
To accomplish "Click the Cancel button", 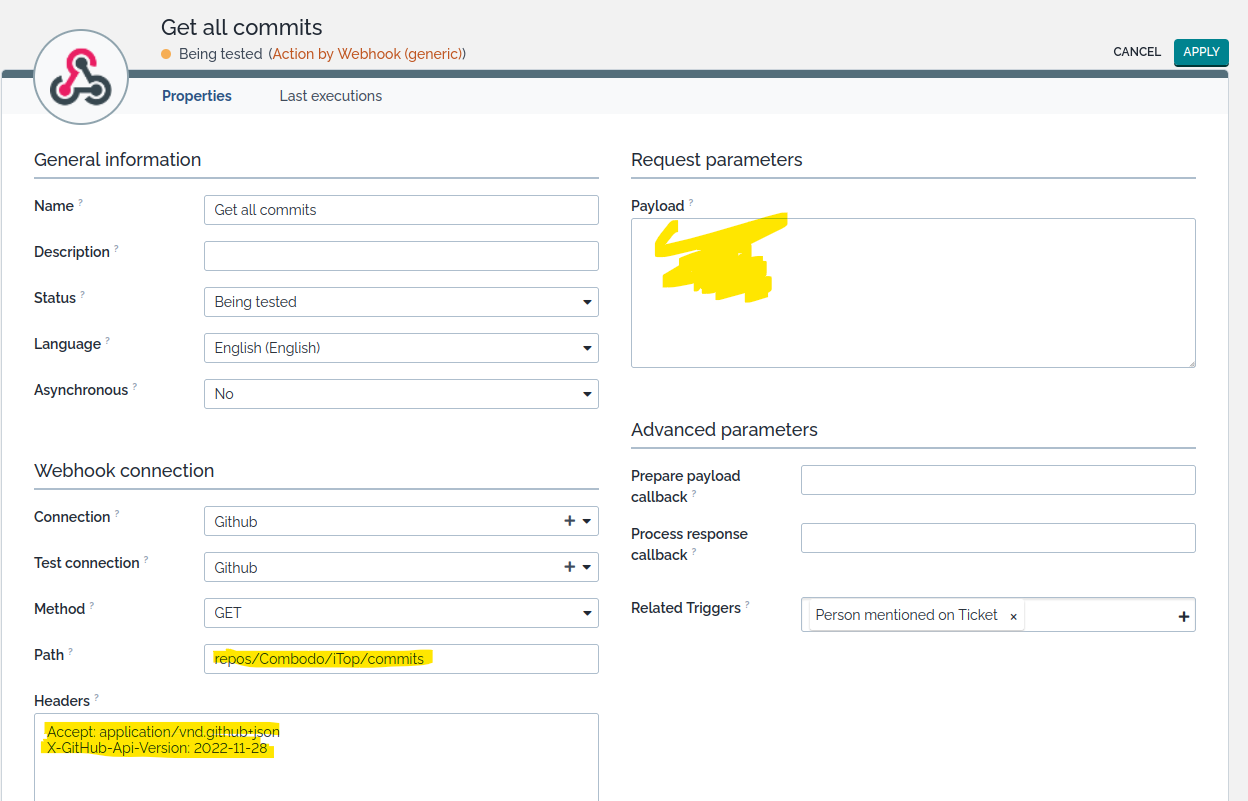I will click(1137, 52).
